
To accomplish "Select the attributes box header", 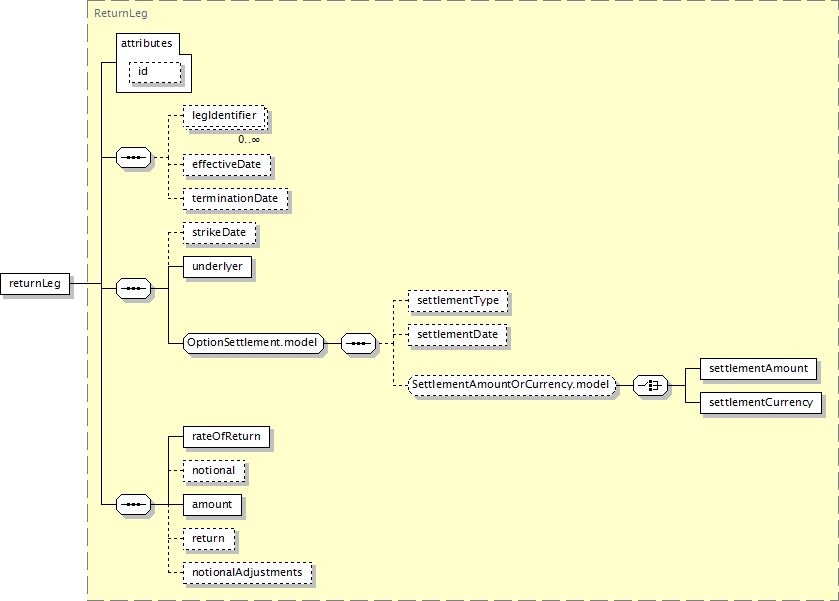I will 146,44.
